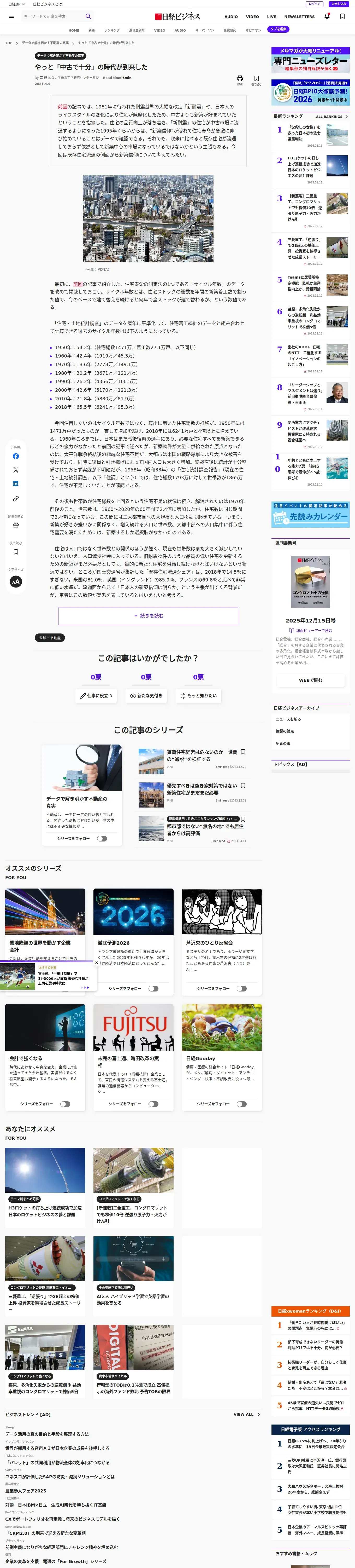Open ALL RANKINGS chevron link
Screen dimensions: 355x1568
pos(332,117)
